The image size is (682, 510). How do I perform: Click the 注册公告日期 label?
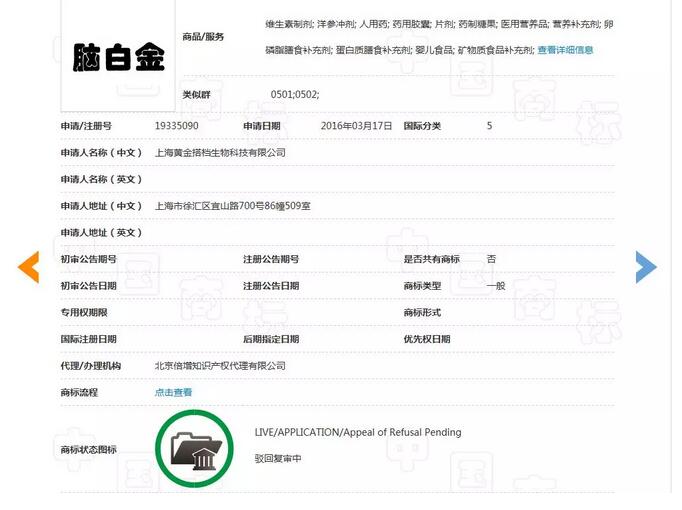271,286
